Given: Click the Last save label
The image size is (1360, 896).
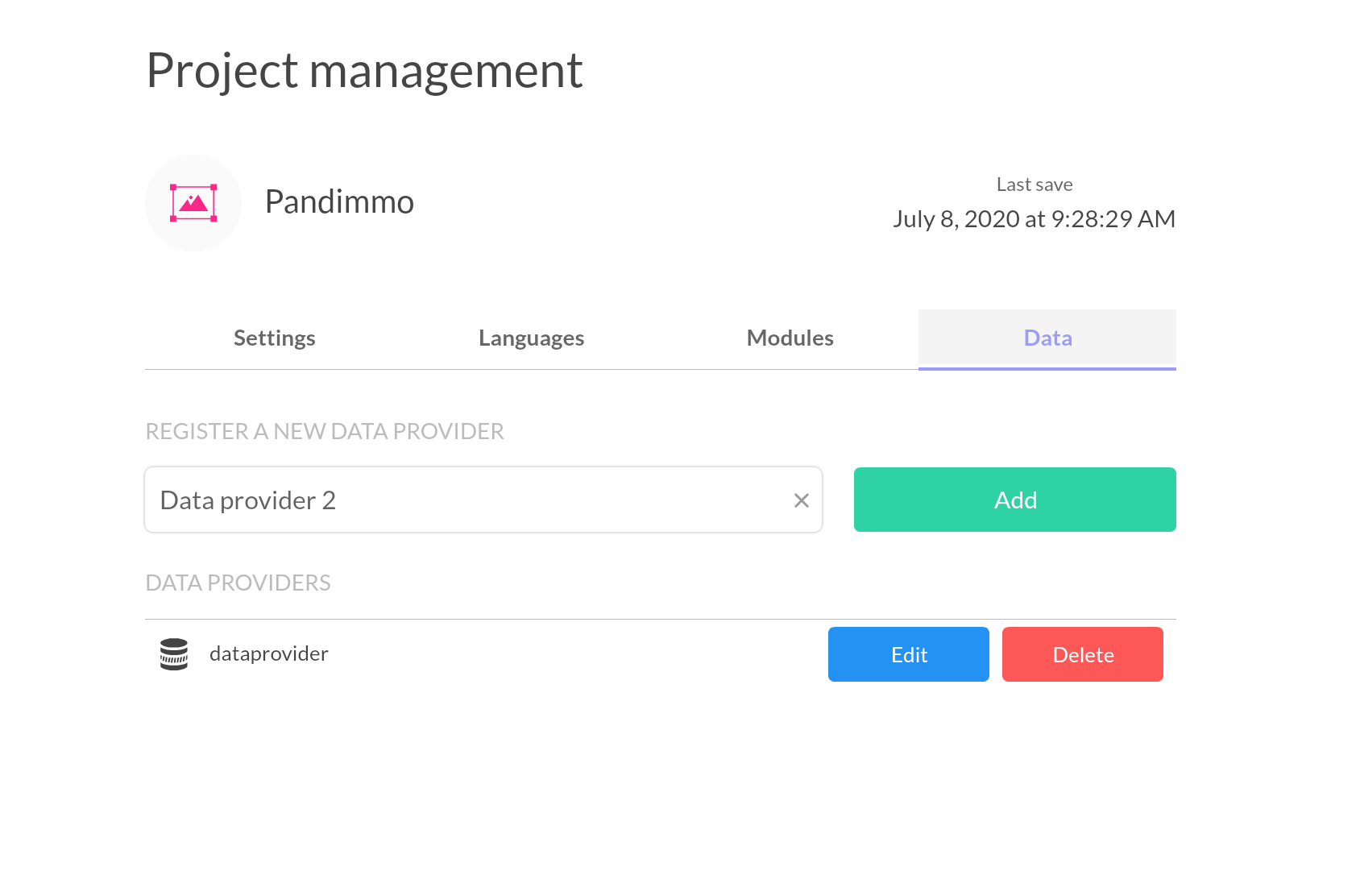Looking at the screenshot, I should [1035, 185].
